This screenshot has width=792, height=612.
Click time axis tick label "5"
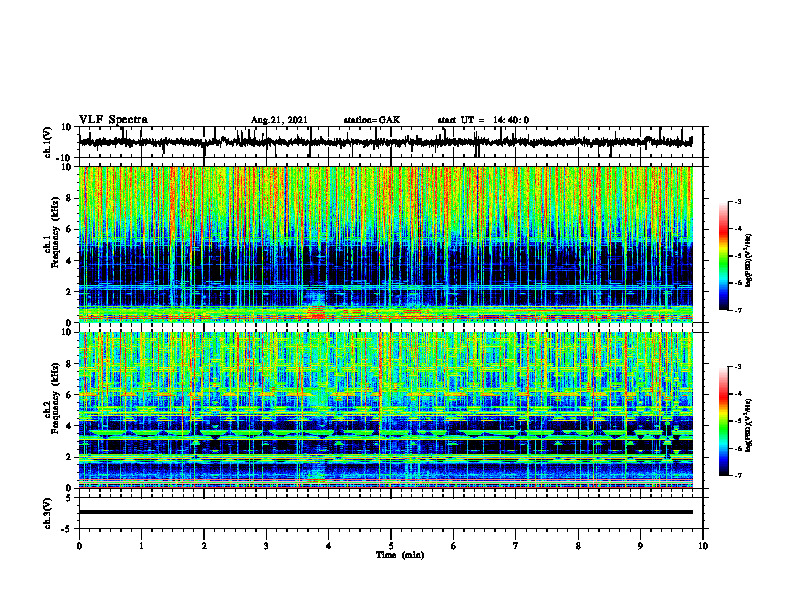[x=391, y=546]
